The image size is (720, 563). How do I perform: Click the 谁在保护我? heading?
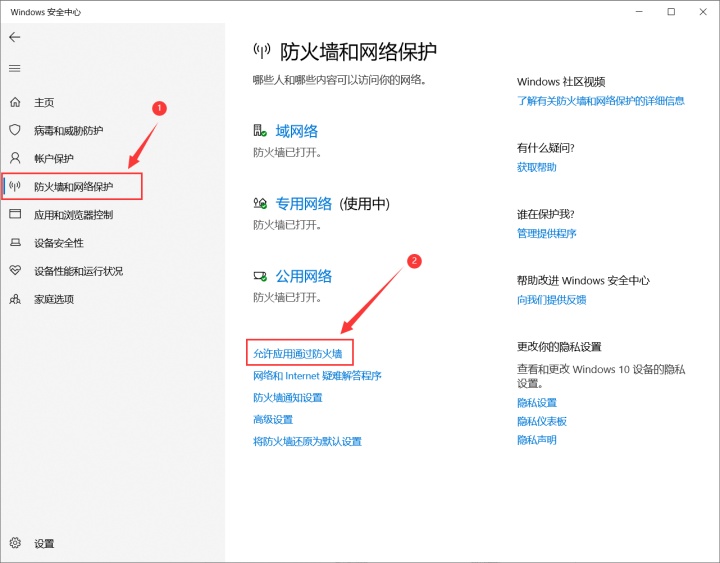(546, 214)
